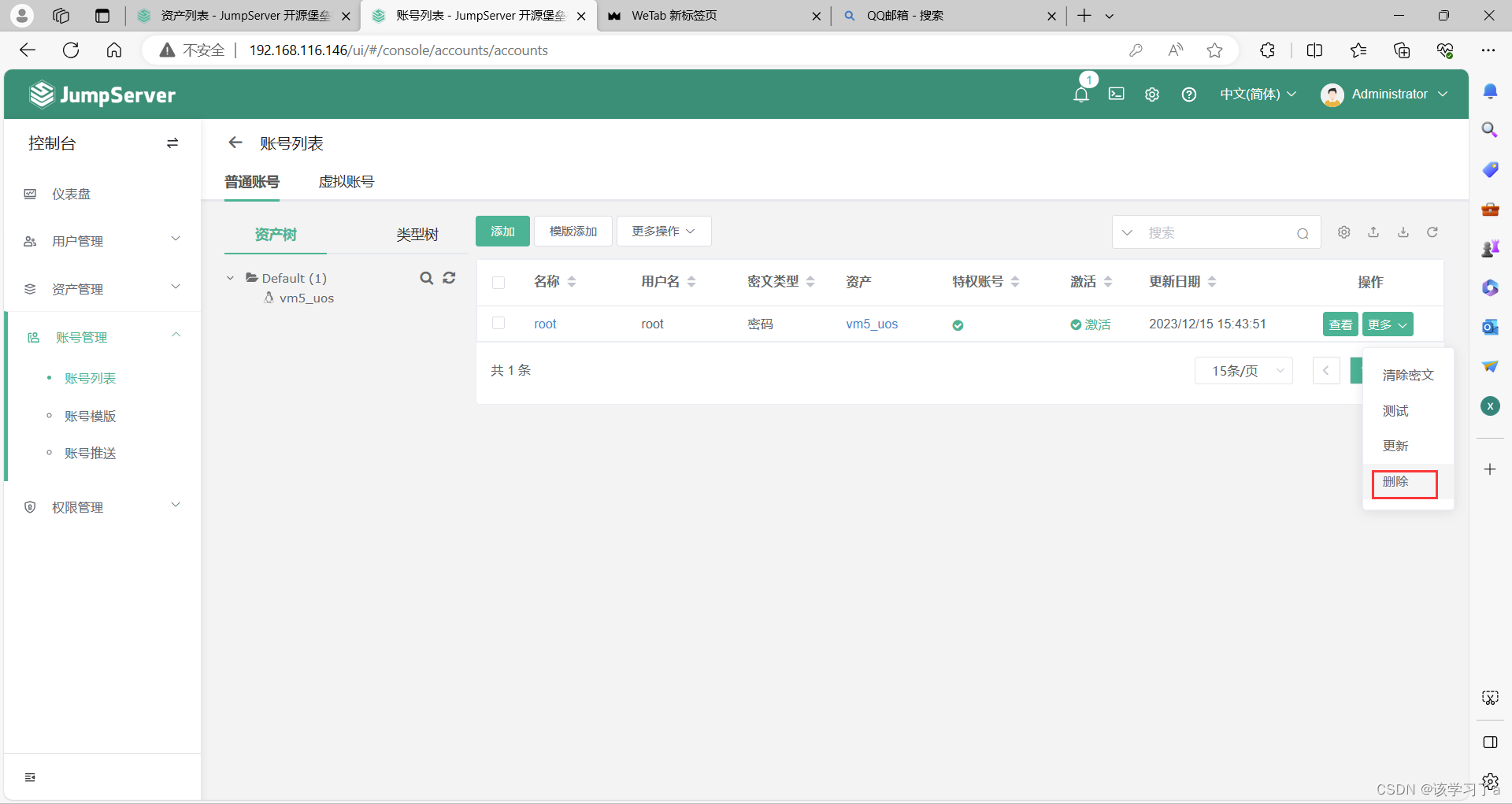Go to browser home page
1512x804 pixels.
pos(114,50)
